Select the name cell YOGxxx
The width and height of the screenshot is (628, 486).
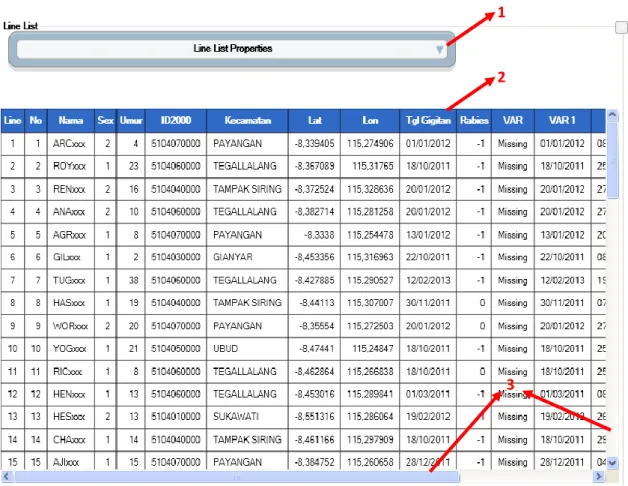point(71,349)
